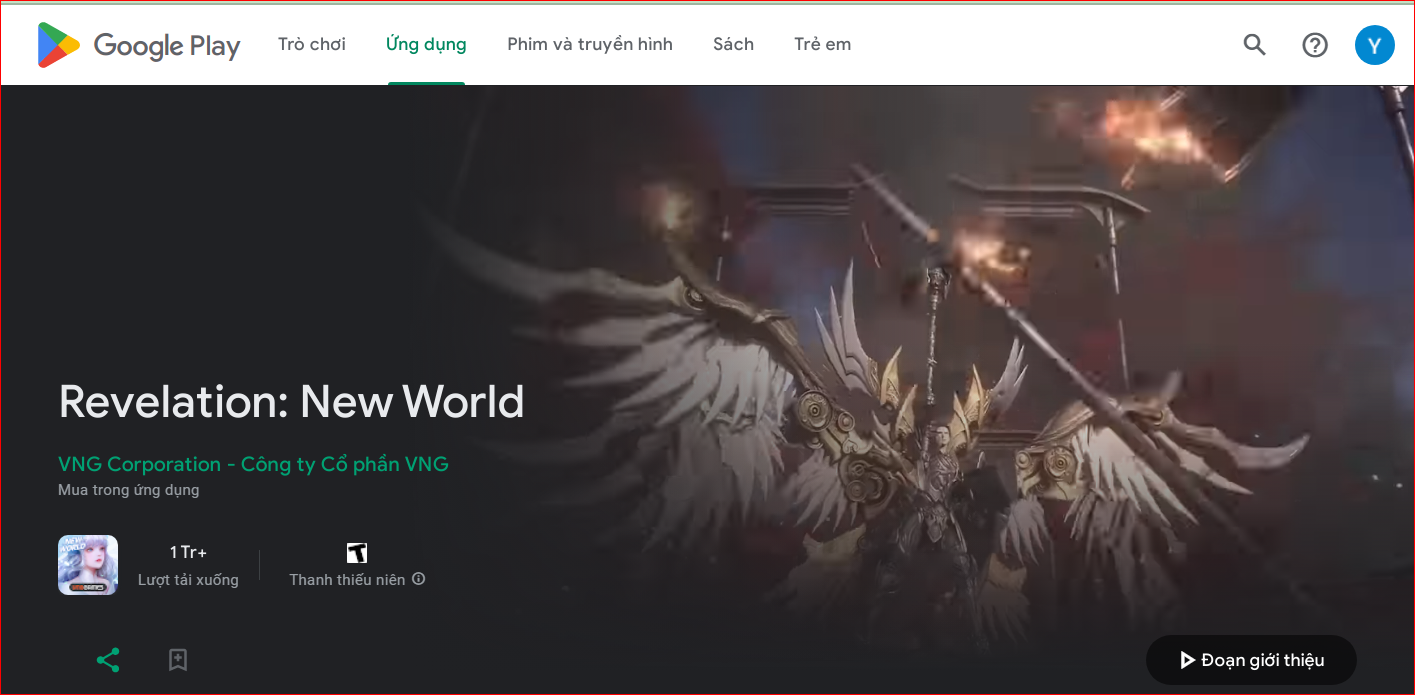Viewport: 1415px width, 695px height.
Task: Open the search magnifier icon
Action: (1254, 44)
